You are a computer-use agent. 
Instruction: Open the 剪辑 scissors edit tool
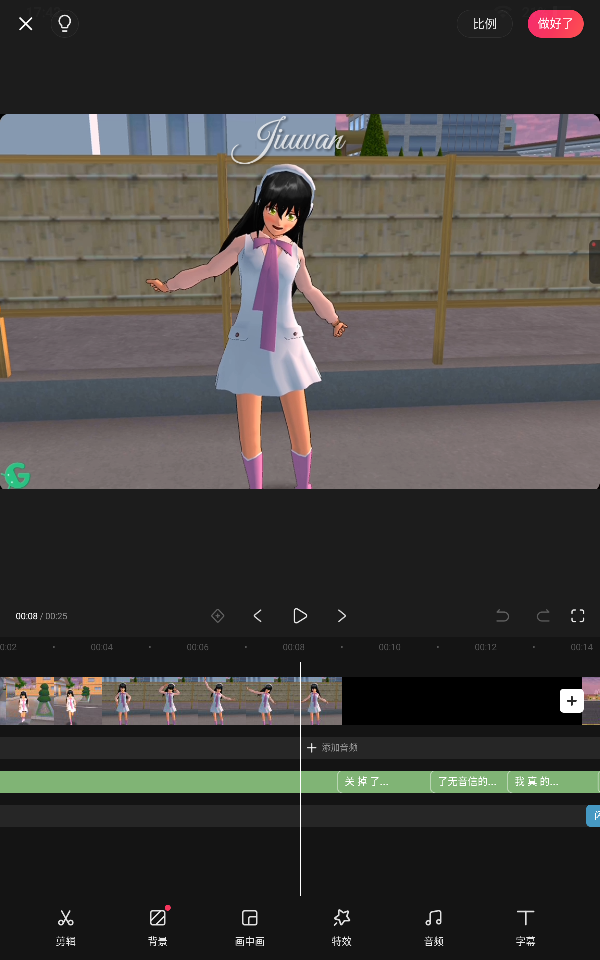point(65,926)
